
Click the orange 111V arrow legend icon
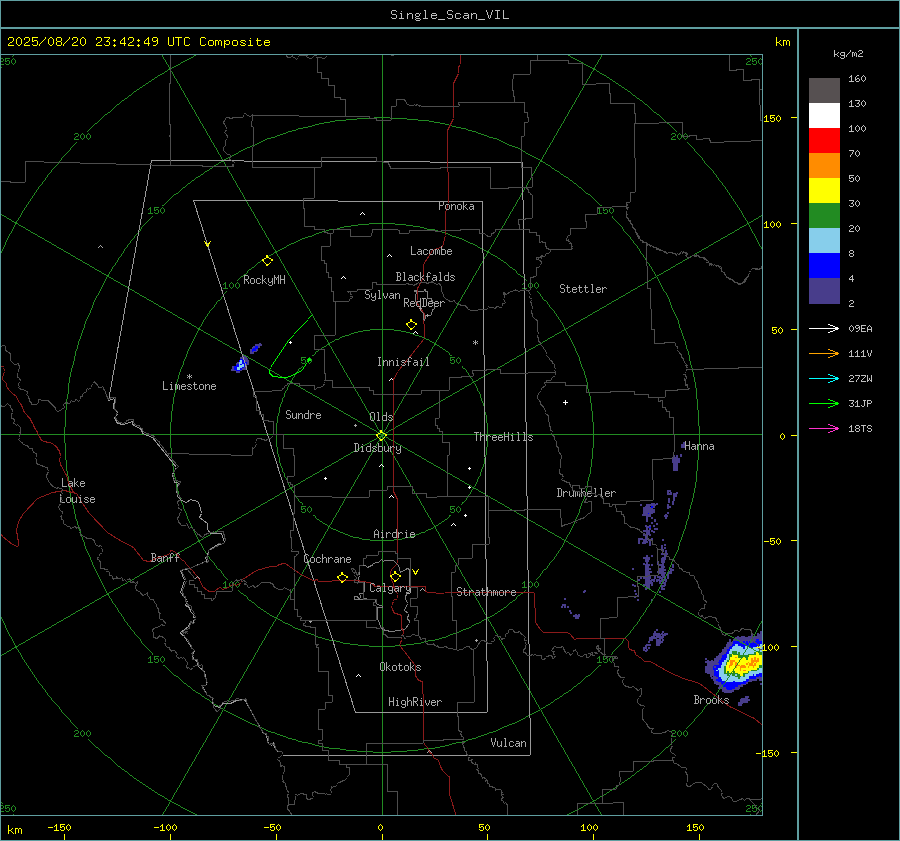[824, 354]
